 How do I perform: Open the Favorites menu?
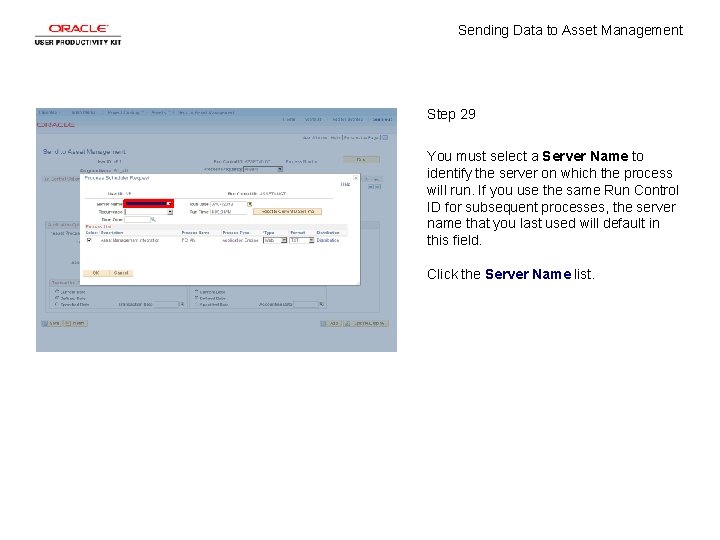[48, 112]
